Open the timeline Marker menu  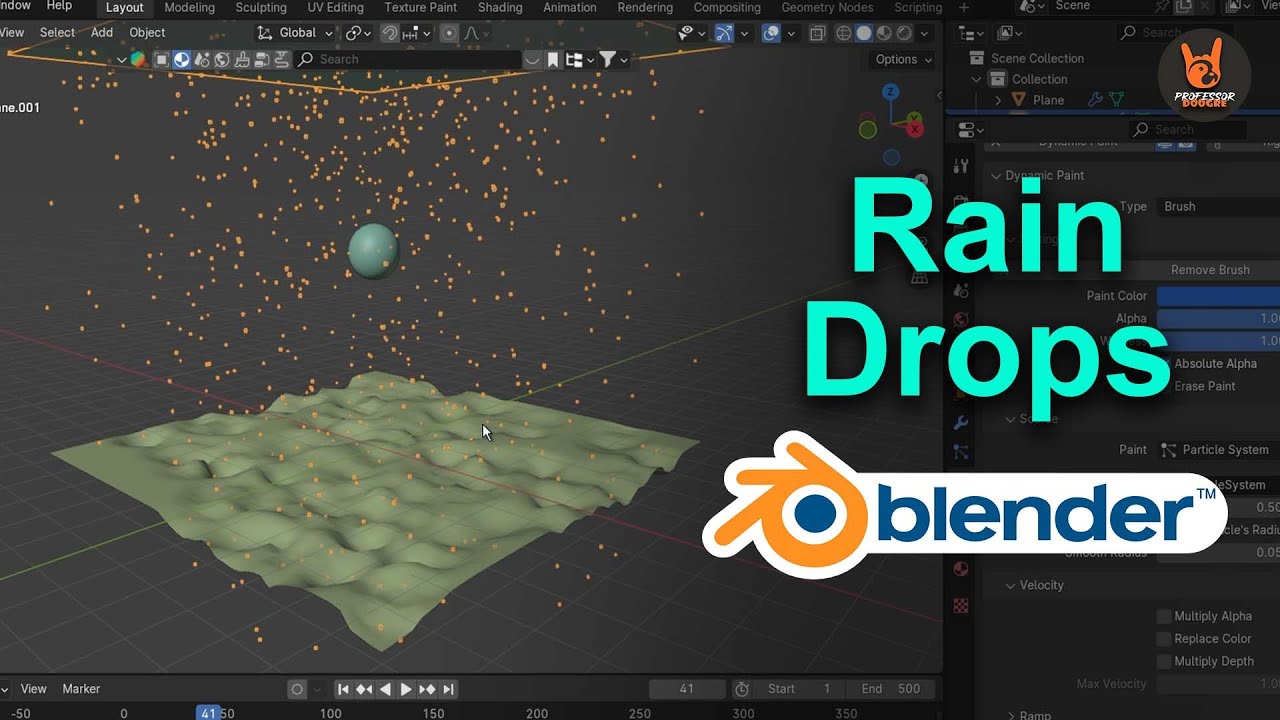(x=81, y=689)
